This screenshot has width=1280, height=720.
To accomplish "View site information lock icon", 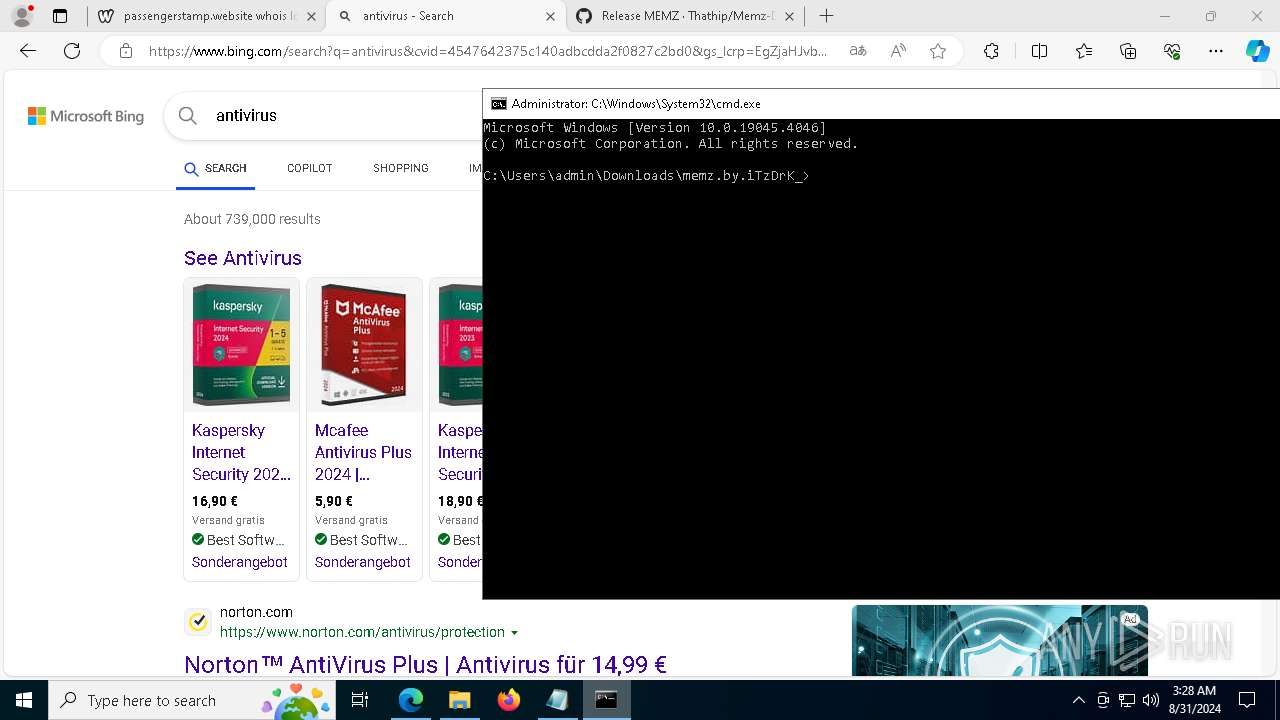I will tap(125, 52).
